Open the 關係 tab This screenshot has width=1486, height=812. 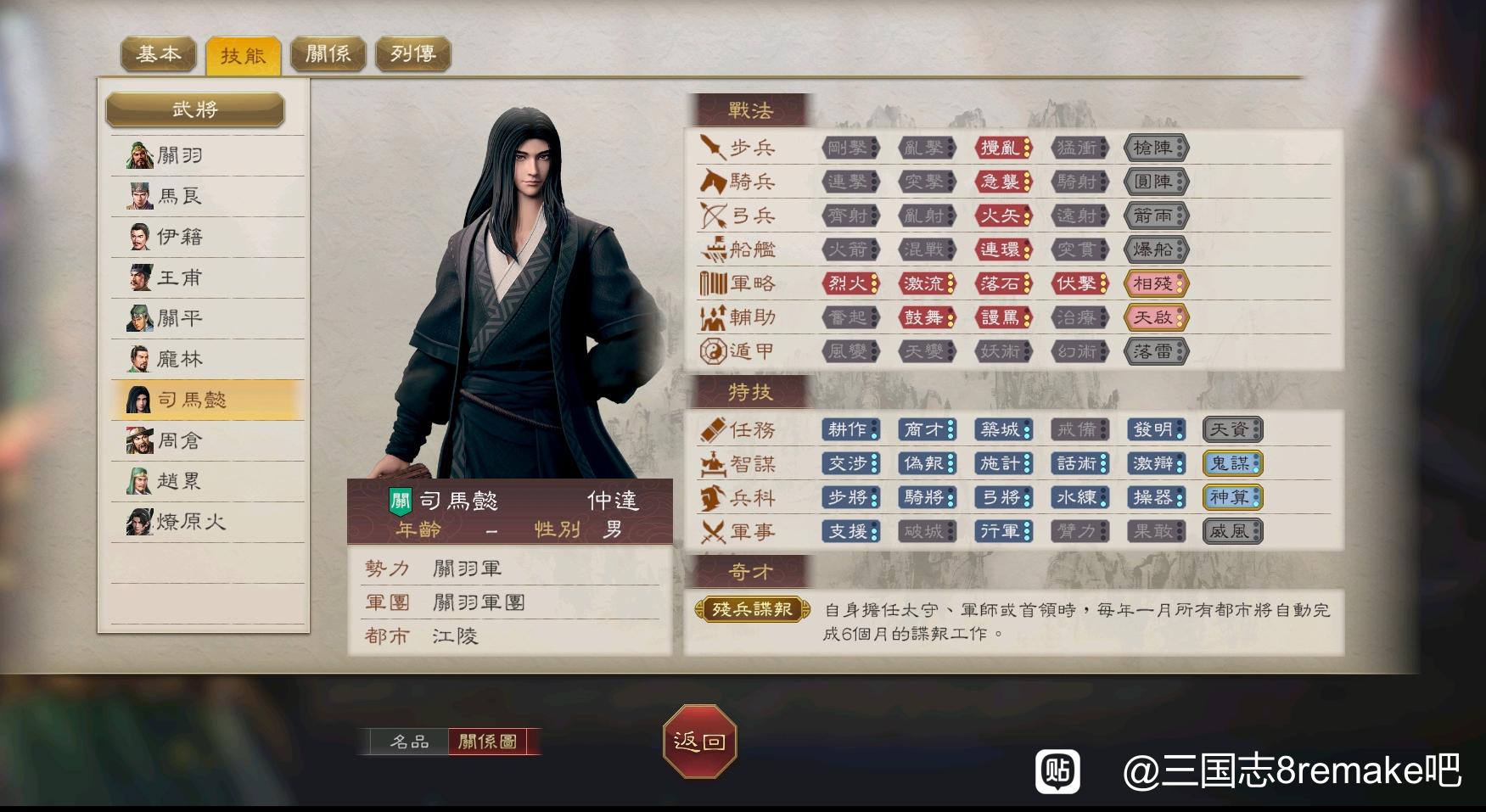(x=328, y=54)
